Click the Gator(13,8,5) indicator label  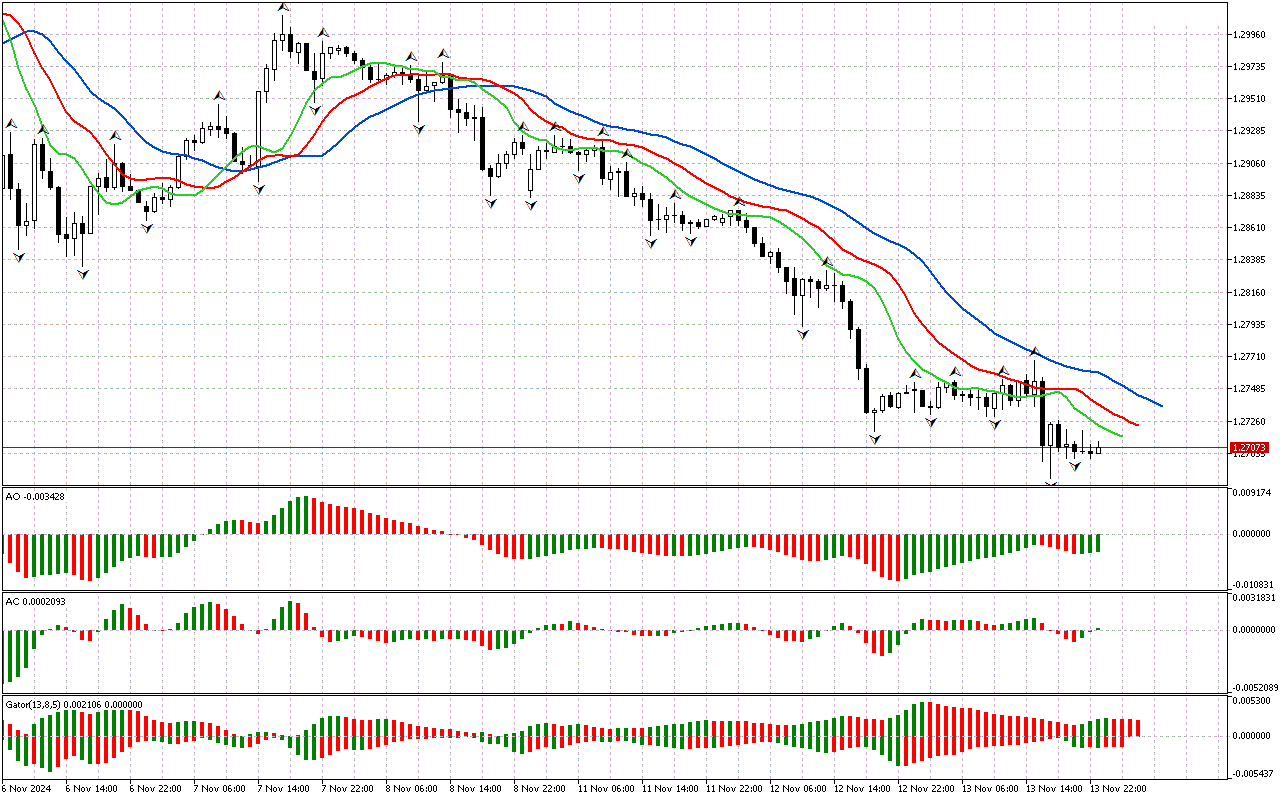coord(74,704)
